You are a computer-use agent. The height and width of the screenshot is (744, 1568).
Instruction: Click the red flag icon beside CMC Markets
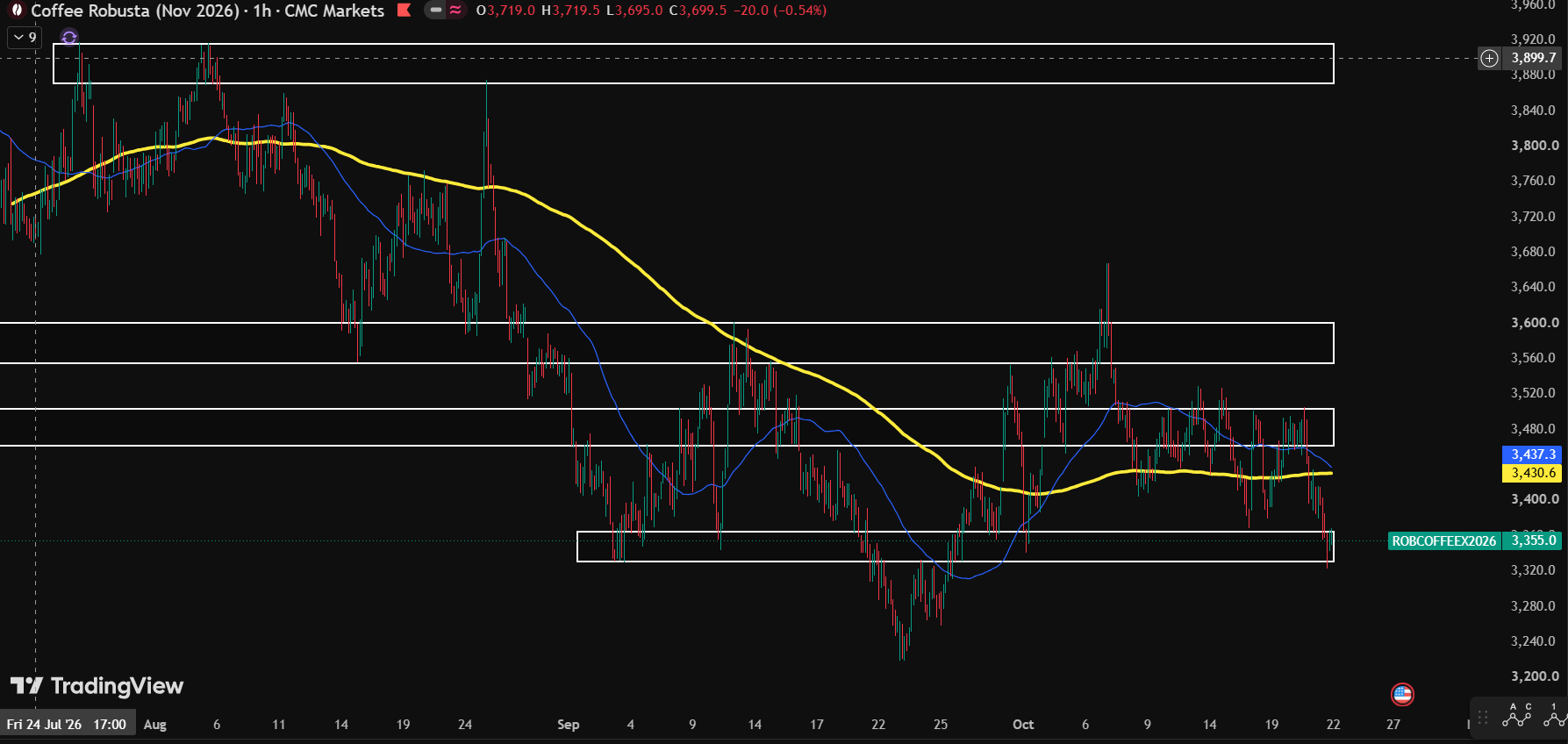click(x=404, y=11)
